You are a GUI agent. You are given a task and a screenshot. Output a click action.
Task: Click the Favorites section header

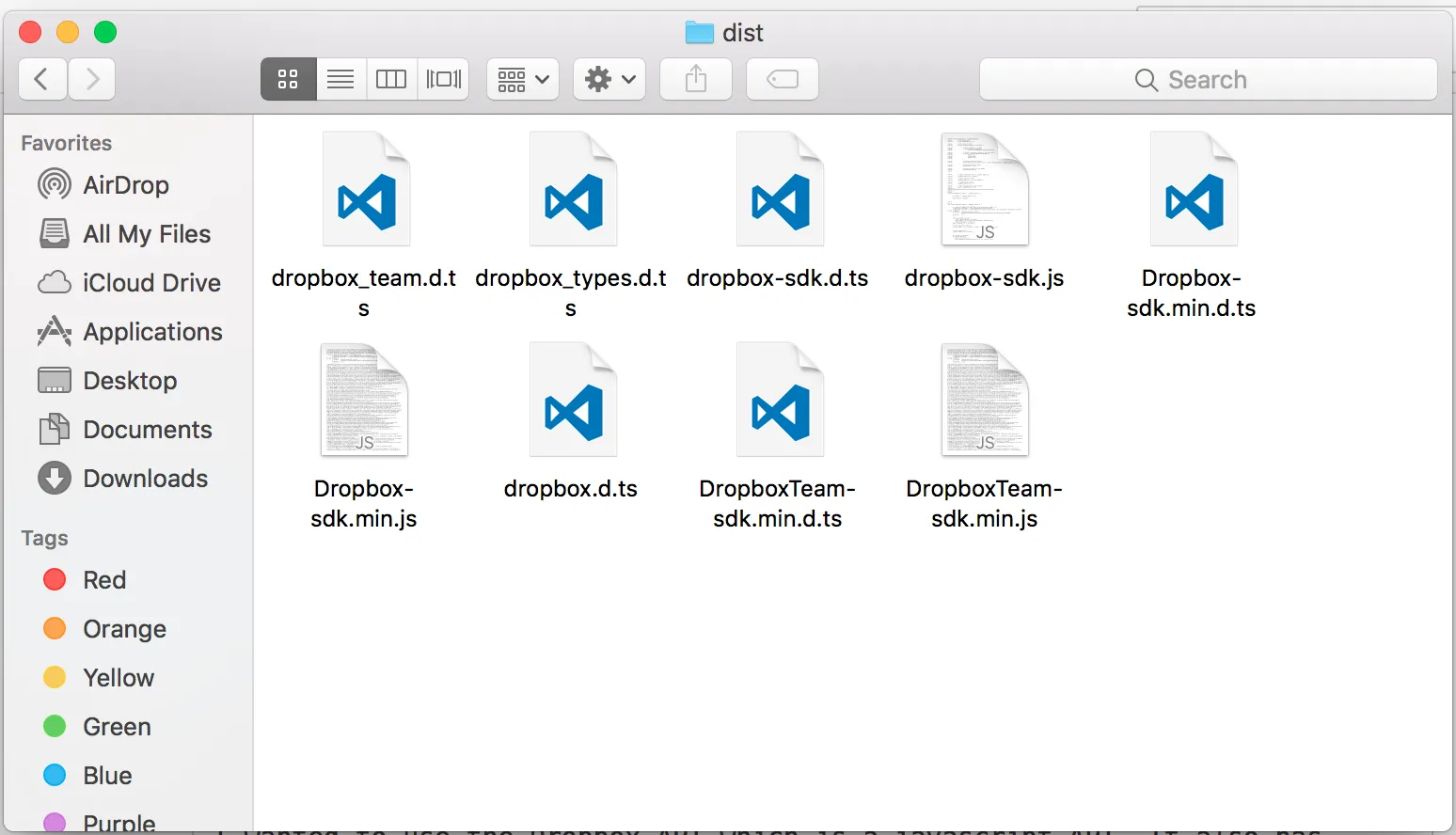pyautogui.click(x=67, y=143)
